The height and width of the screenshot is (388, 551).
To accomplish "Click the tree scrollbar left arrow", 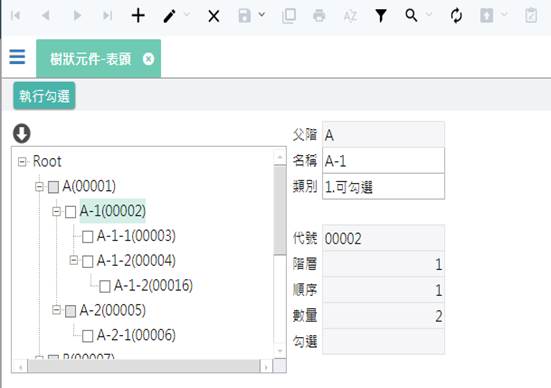I will coord(20,367).
